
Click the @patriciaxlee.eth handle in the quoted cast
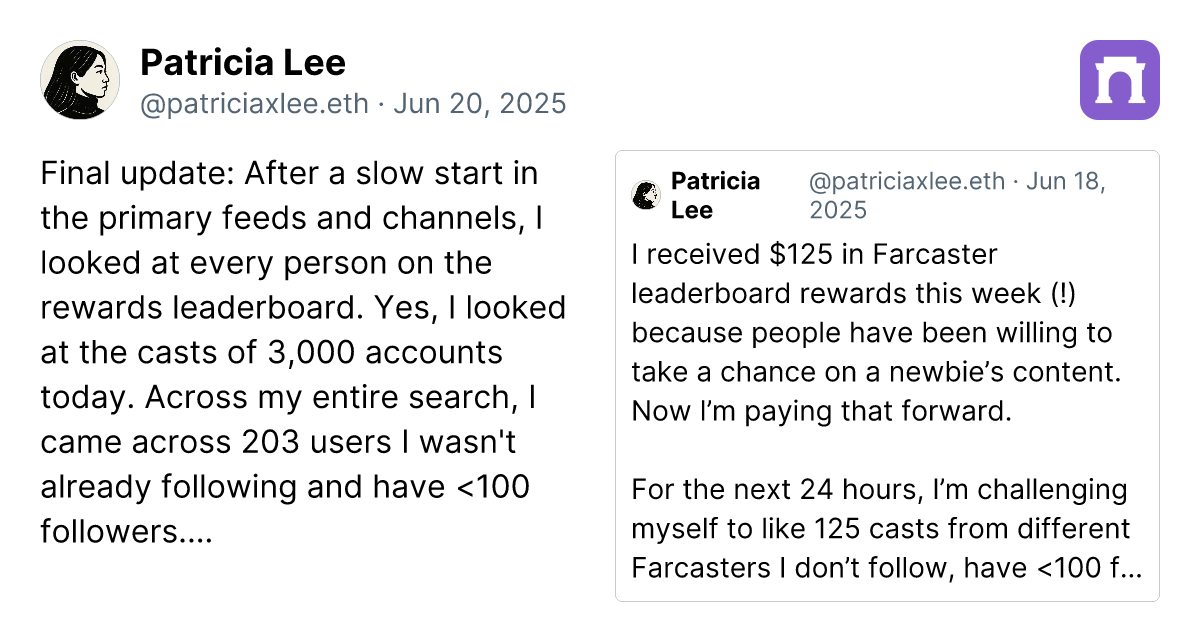pyautogui.click(x=906, y=181)
